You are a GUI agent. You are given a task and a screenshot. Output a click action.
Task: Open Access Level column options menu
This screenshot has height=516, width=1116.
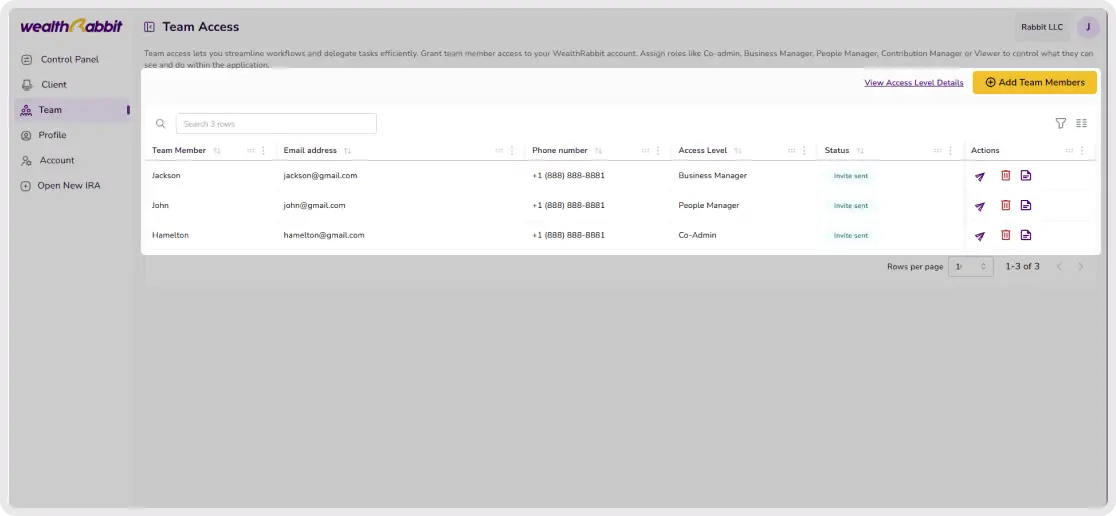804,151
